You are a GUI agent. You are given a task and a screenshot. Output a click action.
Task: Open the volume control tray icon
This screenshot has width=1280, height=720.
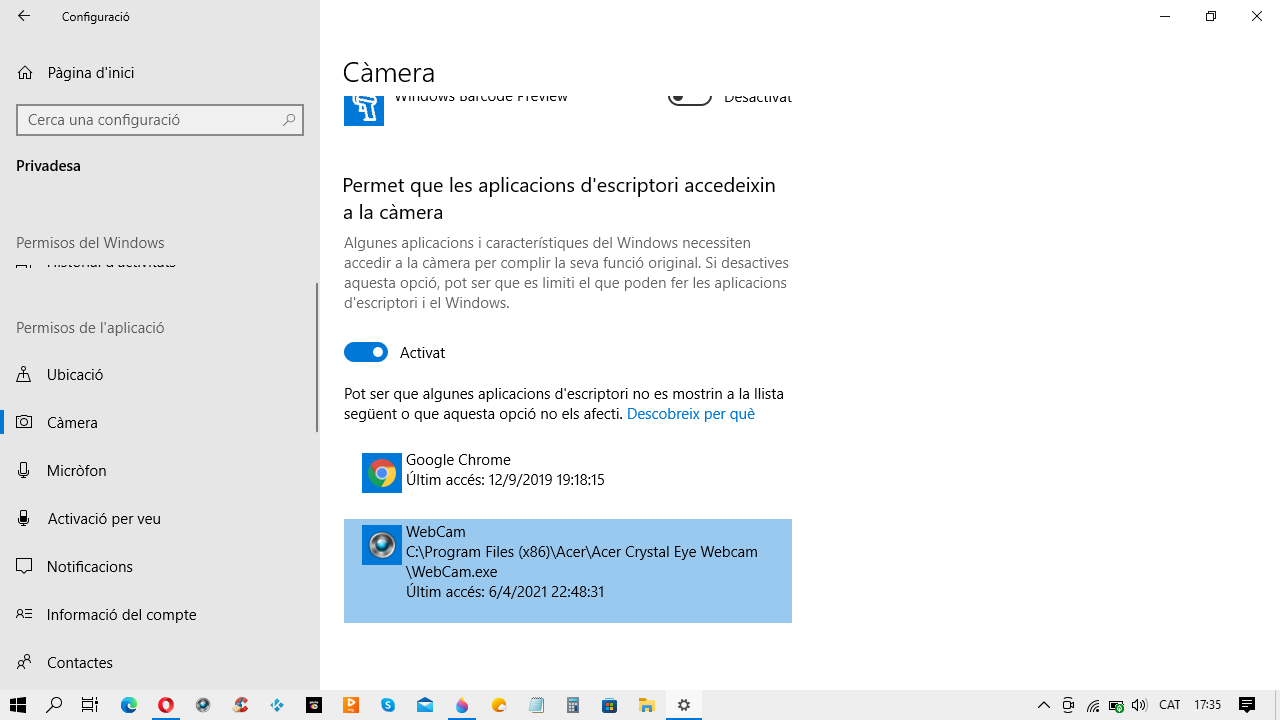(1139, 705)
